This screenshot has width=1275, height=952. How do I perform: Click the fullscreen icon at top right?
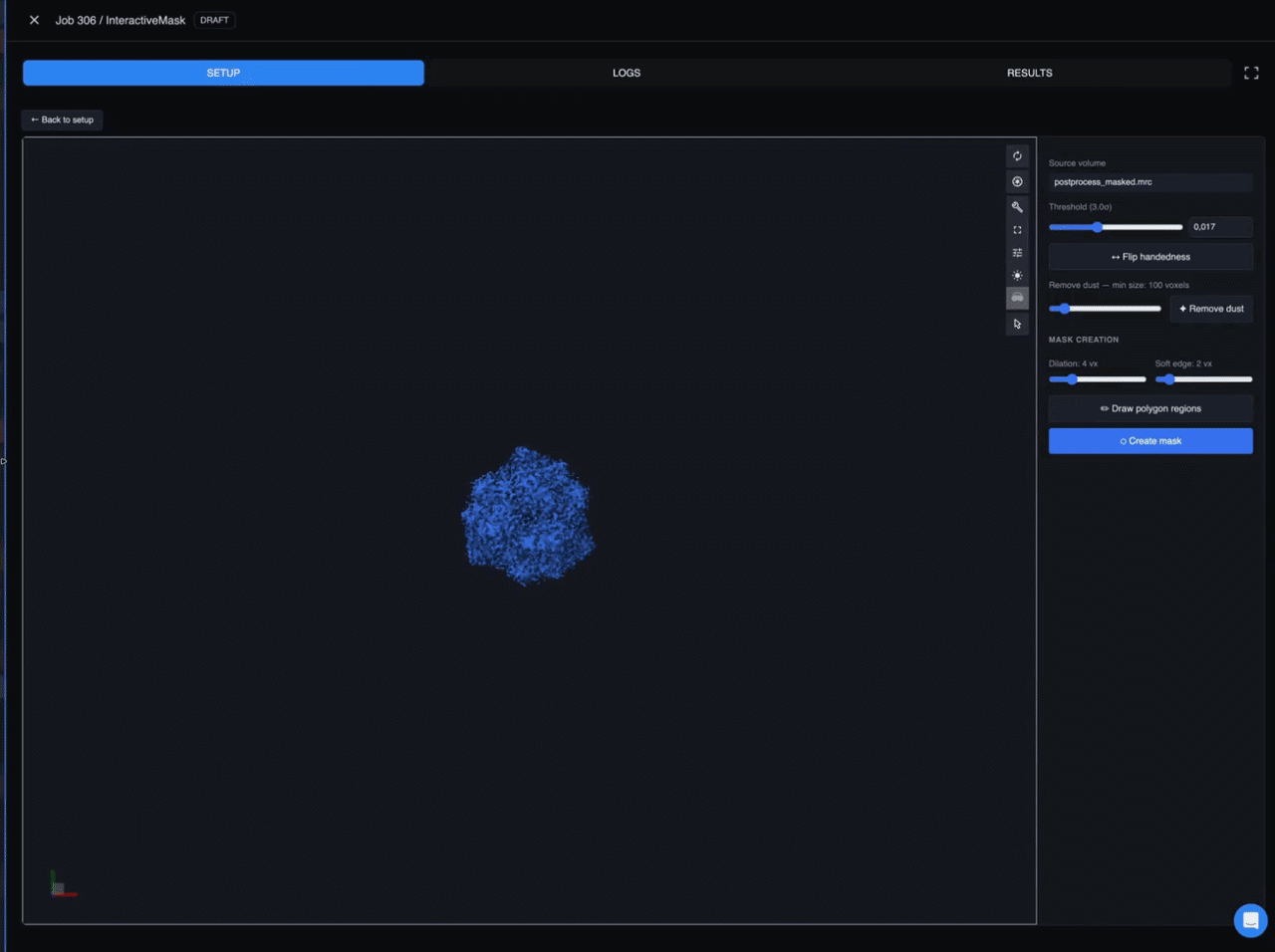(x=1251, y=73)
